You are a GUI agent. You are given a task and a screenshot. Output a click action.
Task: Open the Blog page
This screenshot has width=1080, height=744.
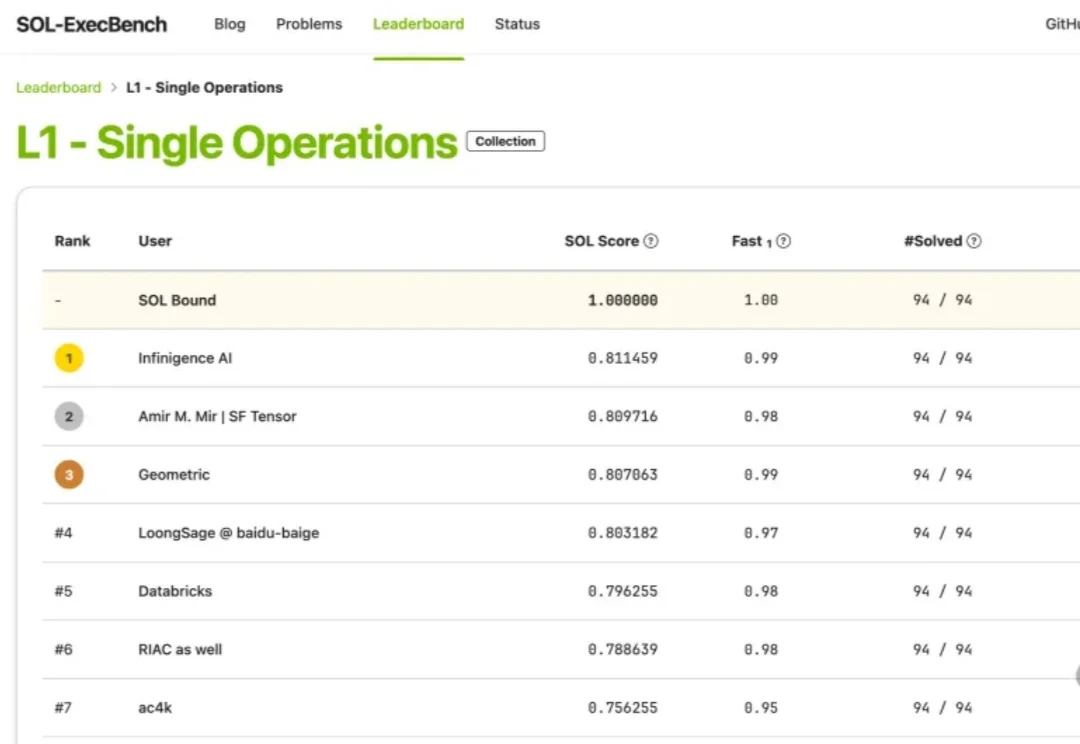pyautogui.click(x=229, y=24)
